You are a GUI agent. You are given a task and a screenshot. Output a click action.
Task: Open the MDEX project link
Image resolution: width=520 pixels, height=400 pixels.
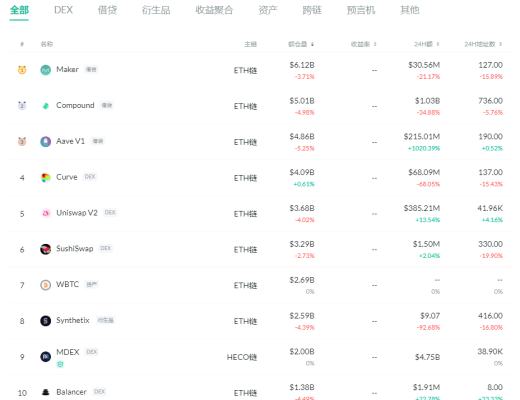pyautogui.click(x=68, y=352)
